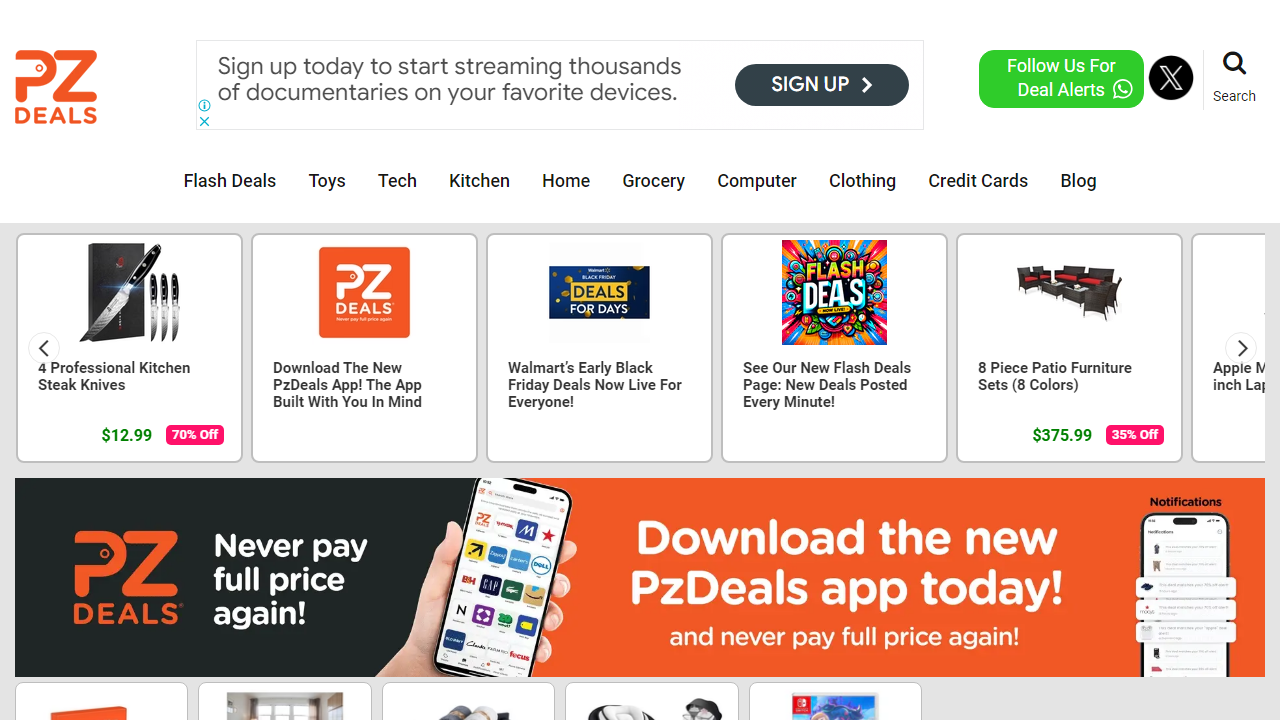Visit the Blog link
The image size is (1280, 720).
tap(1078, 181)
